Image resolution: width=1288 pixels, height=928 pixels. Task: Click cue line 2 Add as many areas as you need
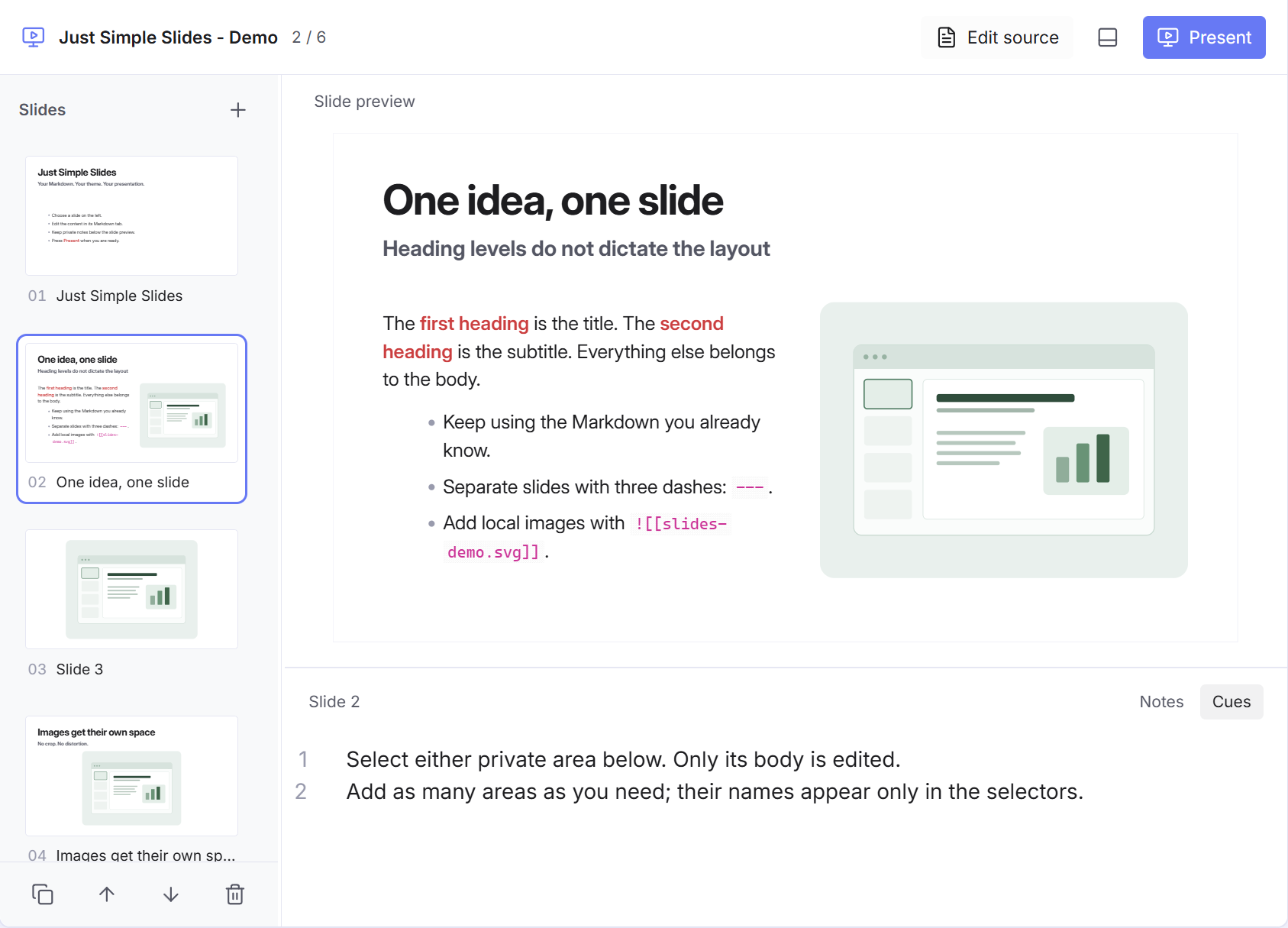715,791
